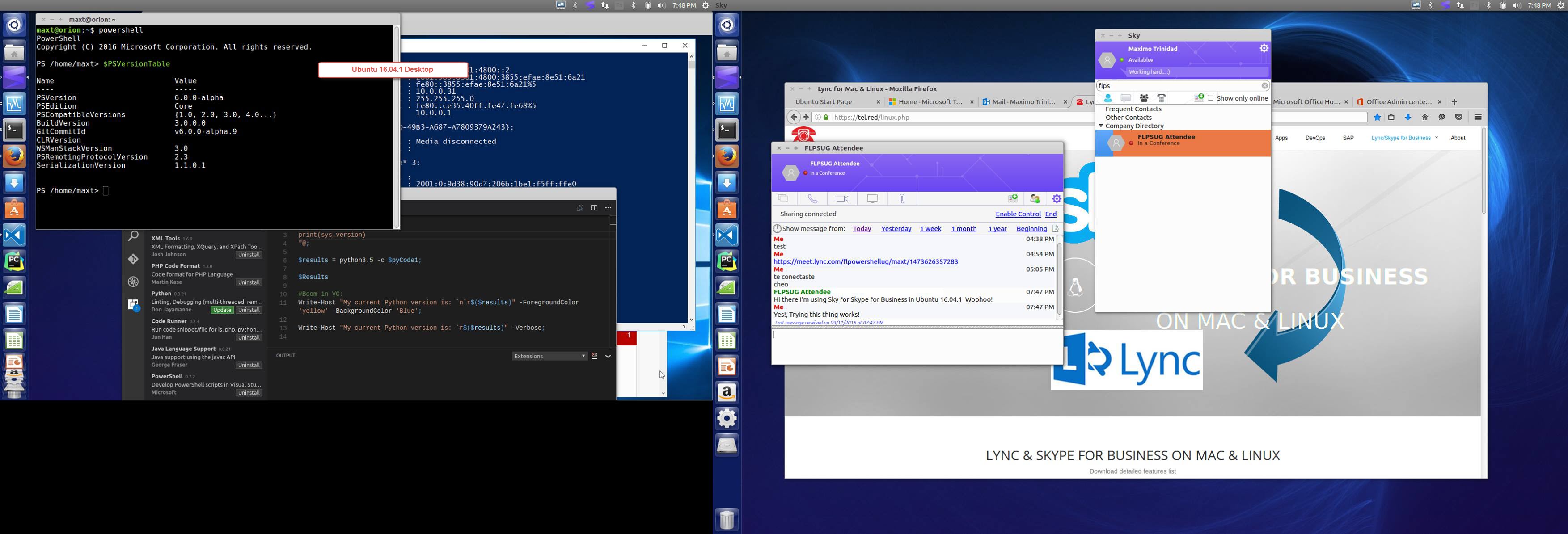
Task: Open Sky main window settings gear
Action: tap(1264, 48)
